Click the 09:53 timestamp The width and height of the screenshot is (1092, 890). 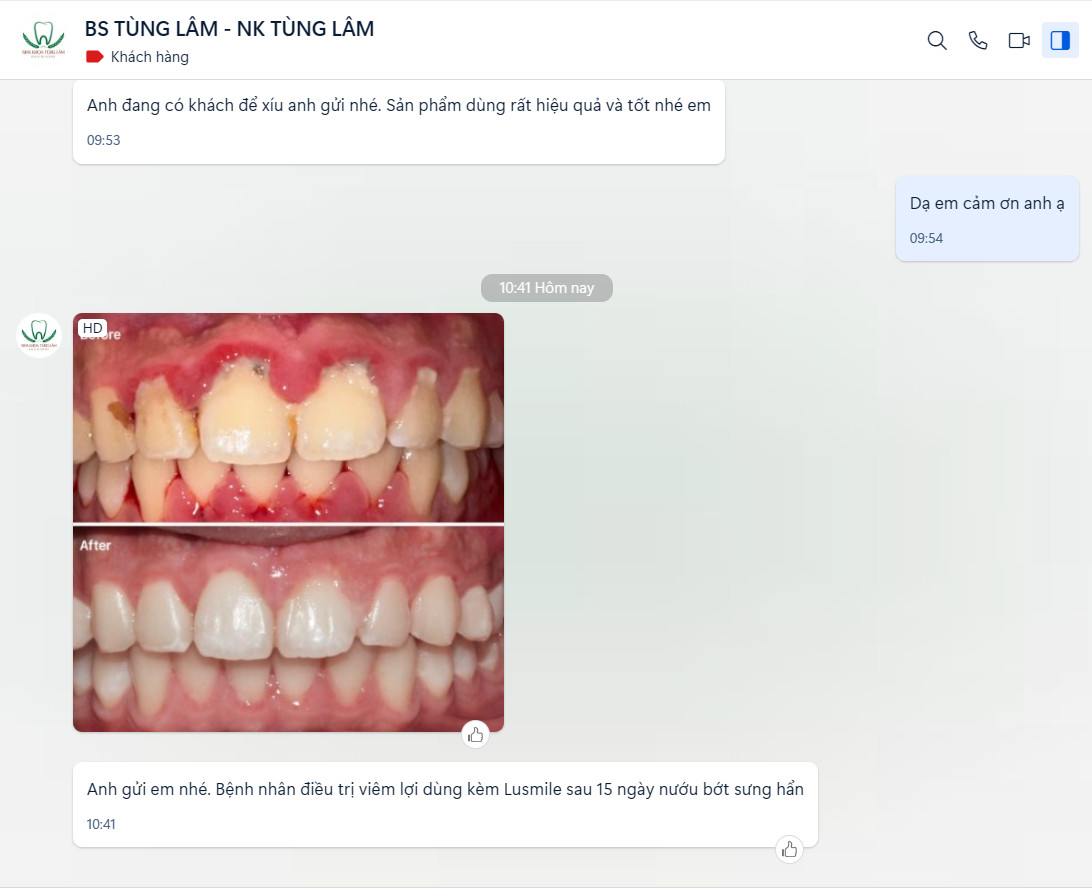[103, 140]
